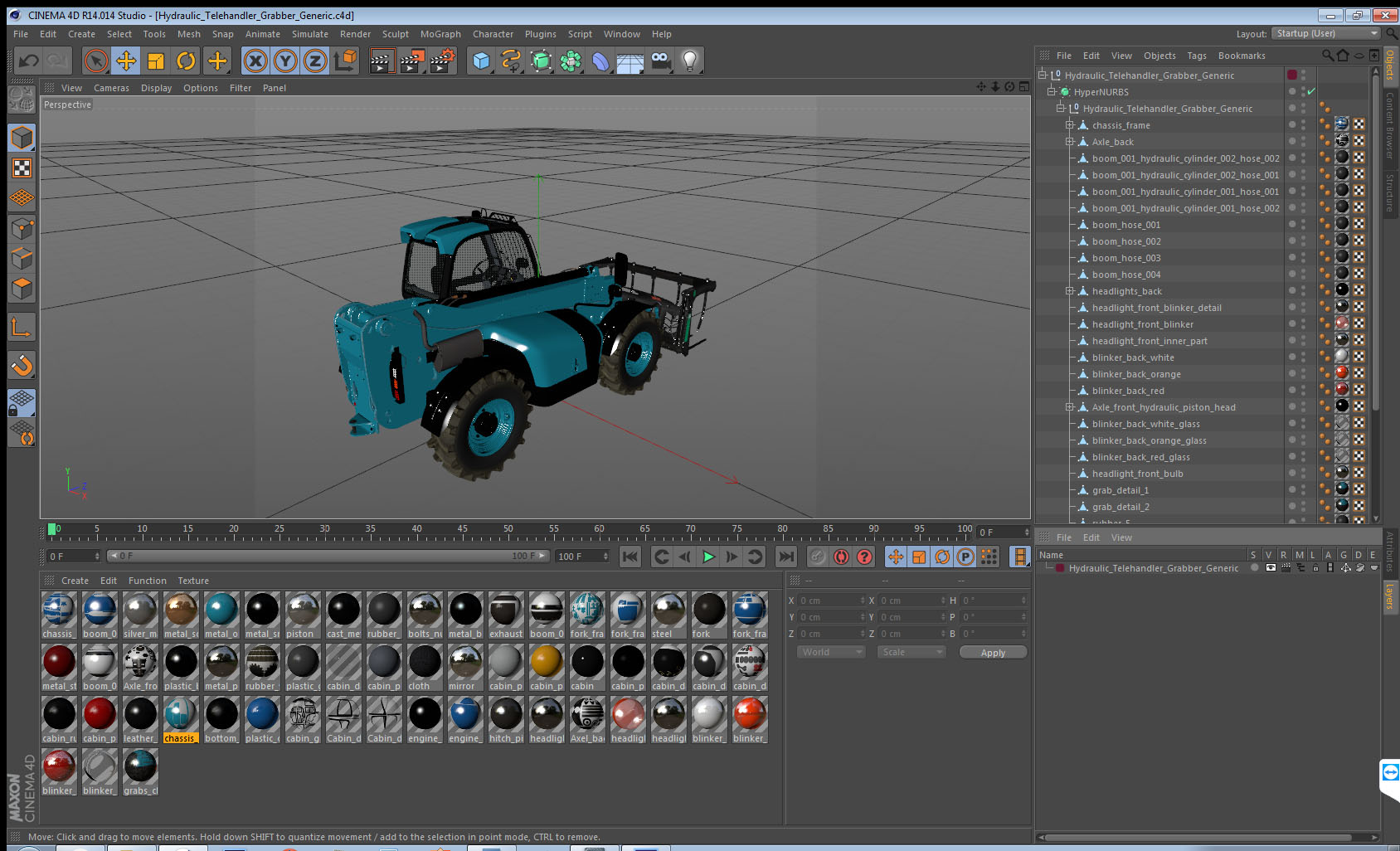Select the chassis_ material swatch highlighted orange
The image size is (1400, 851).
click(x=180, y=720)
